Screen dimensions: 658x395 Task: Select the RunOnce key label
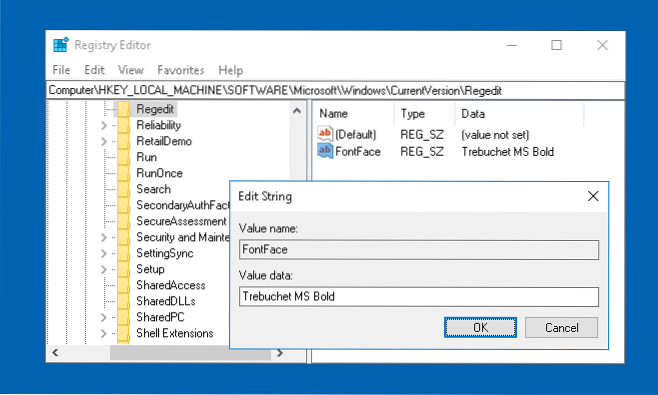coord(159,173)
